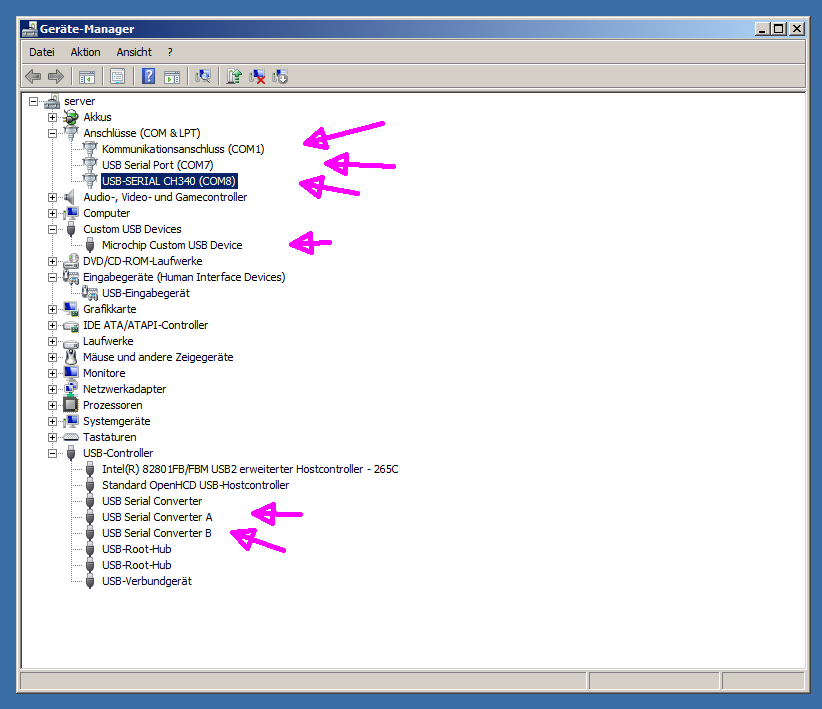Image resolution: width=822 pixels, height=709 pixels.
Task: Select Microchip Custom USB Device
Action: tap(172, 245)
